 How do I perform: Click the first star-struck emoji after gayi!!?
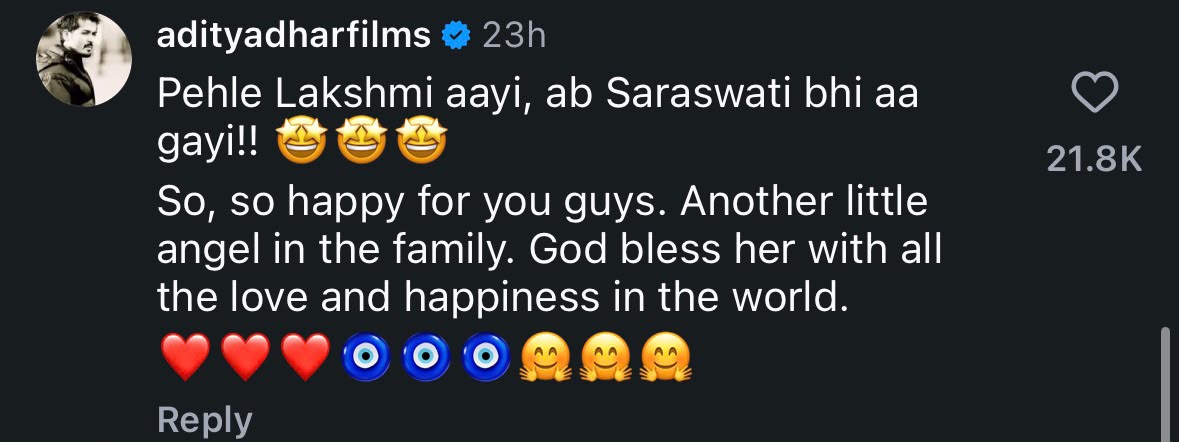tap(301, 142)
